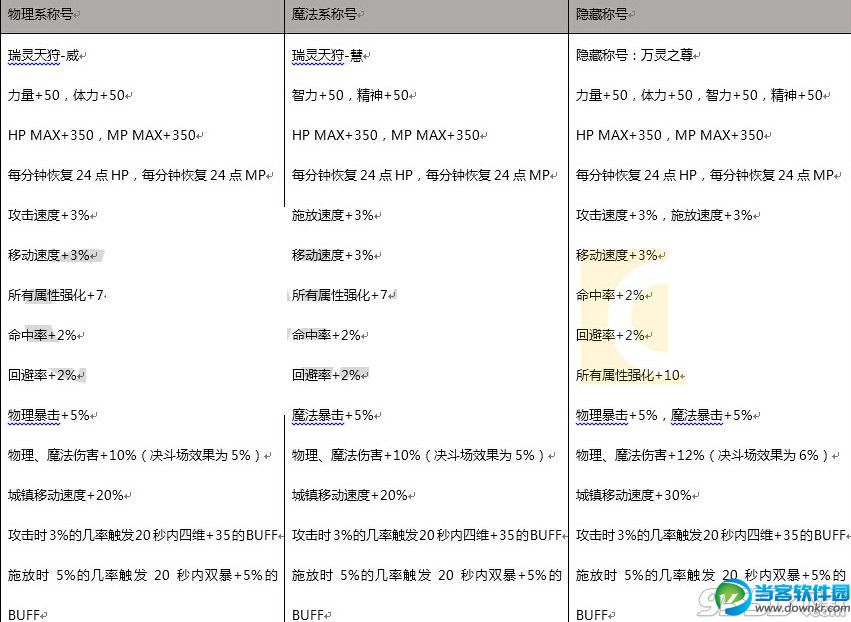The width and height of the screenshot is (851, 622).
Task: Click 力量+50，体力+50 in physical column
Action: [68, 95]
